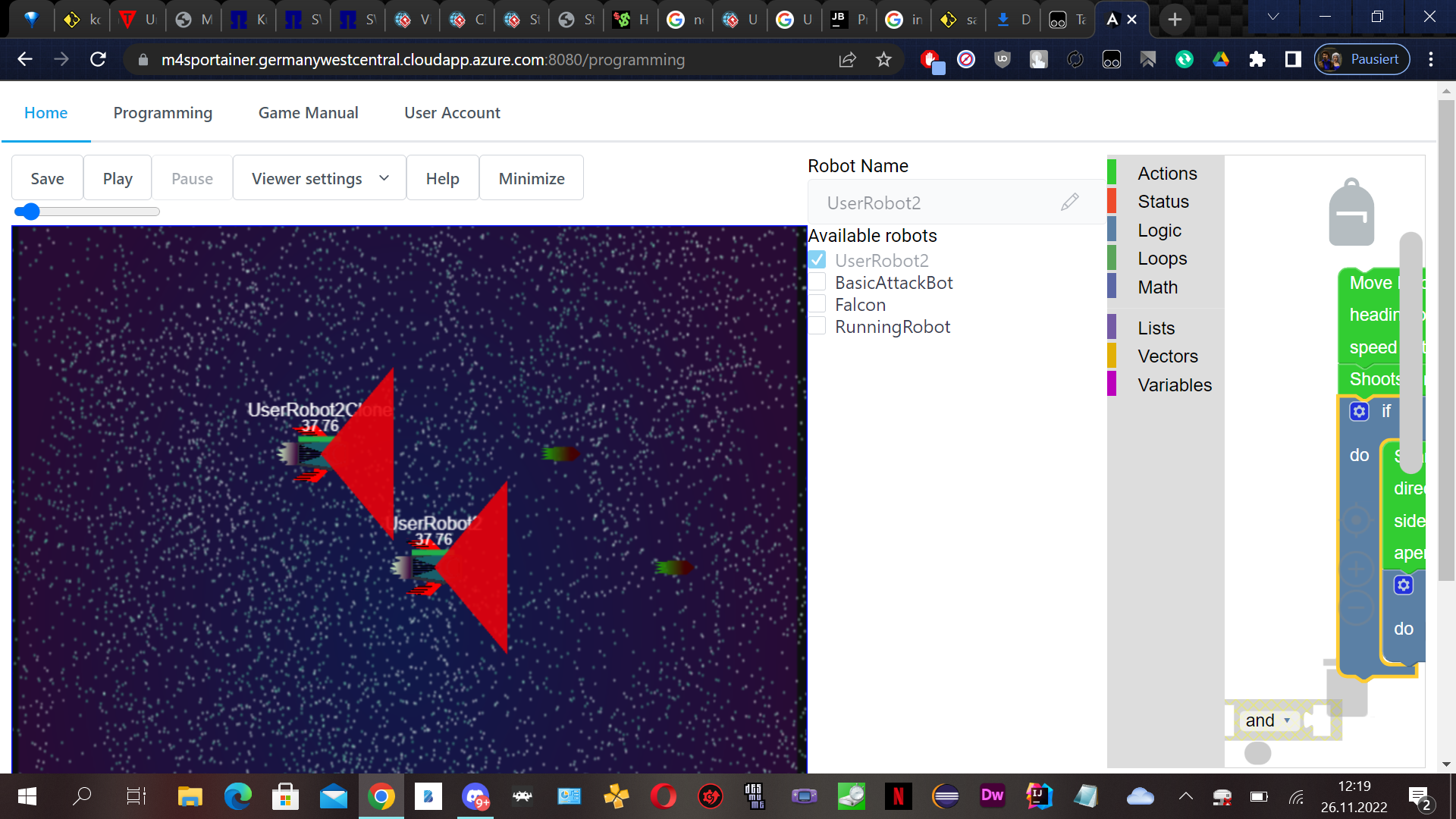Bookmark page with star icon
This screenshot has height=819, width=1456.
[x=883, y=60]
